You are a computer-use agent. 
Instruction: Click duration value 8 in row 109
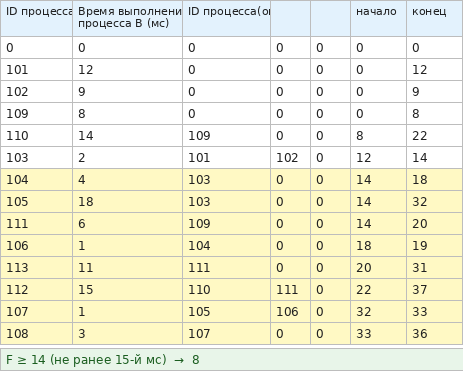(128, 114)
